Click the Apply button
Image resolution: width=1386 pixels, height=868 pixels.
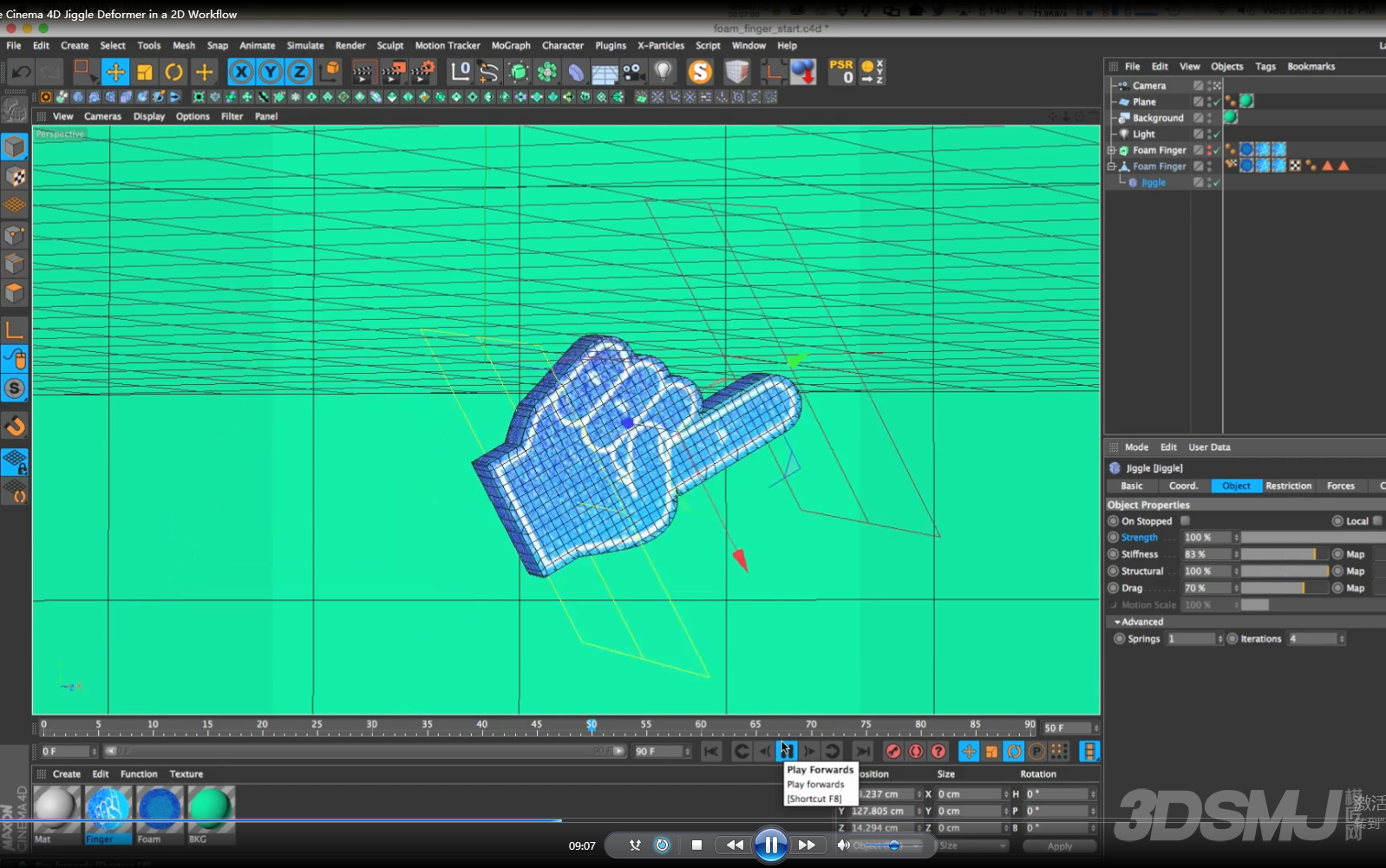[1059, 845]
